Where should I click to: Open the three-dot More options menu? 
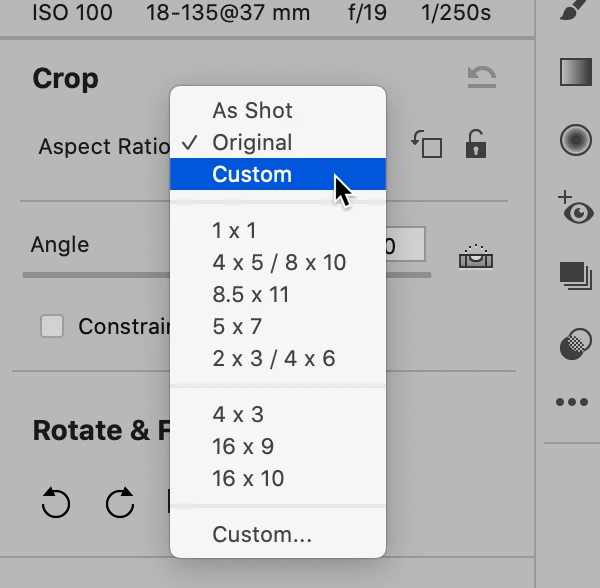point(572,402)
